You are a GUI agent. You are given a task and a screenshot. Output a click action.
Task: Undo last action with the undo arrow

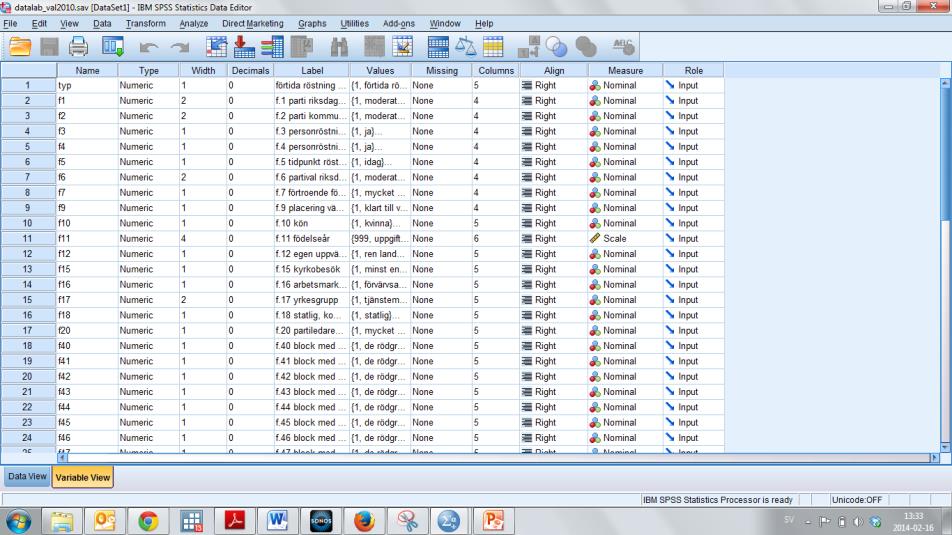pos(148,47)
